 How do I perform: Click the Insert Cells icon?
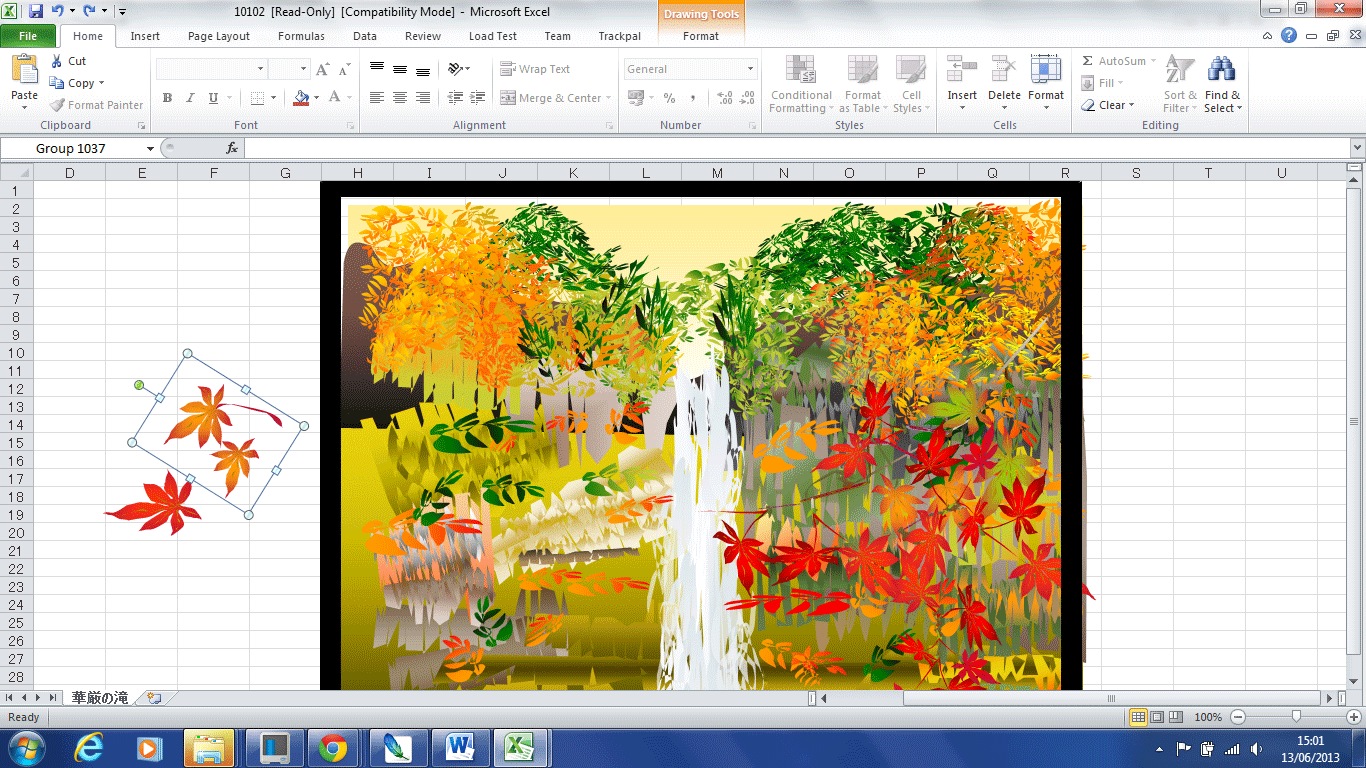962,70
